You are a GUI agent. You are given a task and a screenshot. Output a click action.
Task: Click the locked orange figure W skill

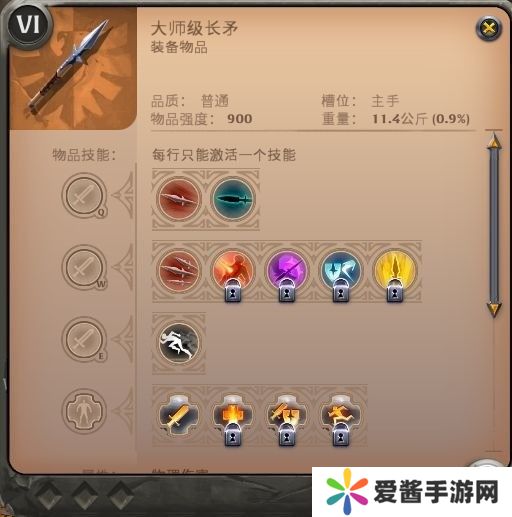coord(233,271)
